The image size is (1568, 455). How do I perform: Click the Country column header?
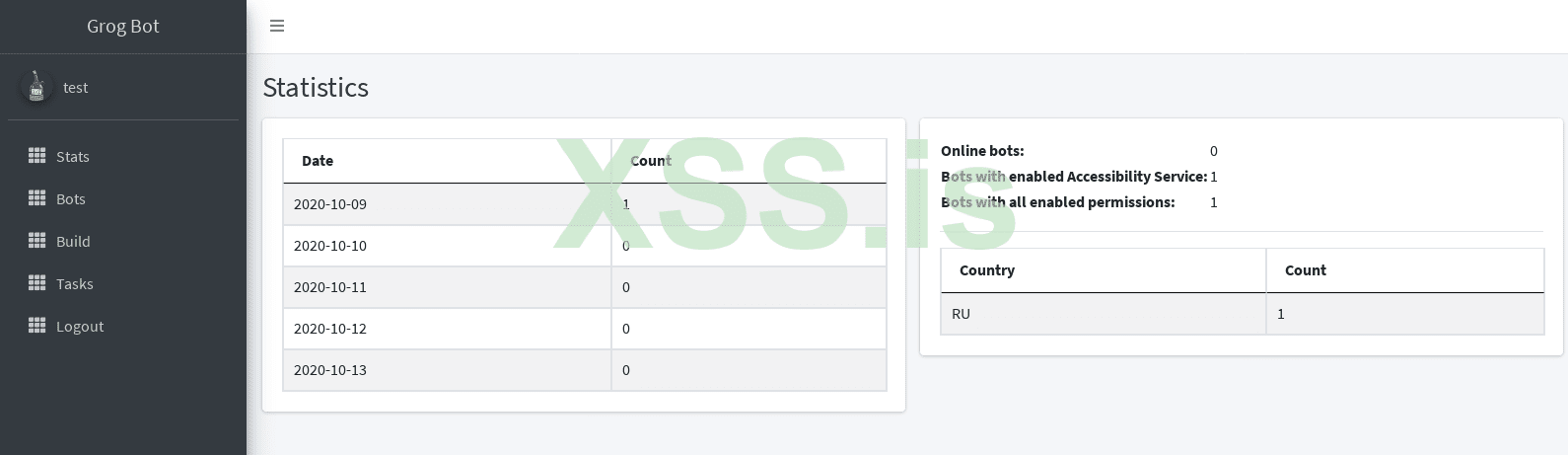(x=987, y=270)
